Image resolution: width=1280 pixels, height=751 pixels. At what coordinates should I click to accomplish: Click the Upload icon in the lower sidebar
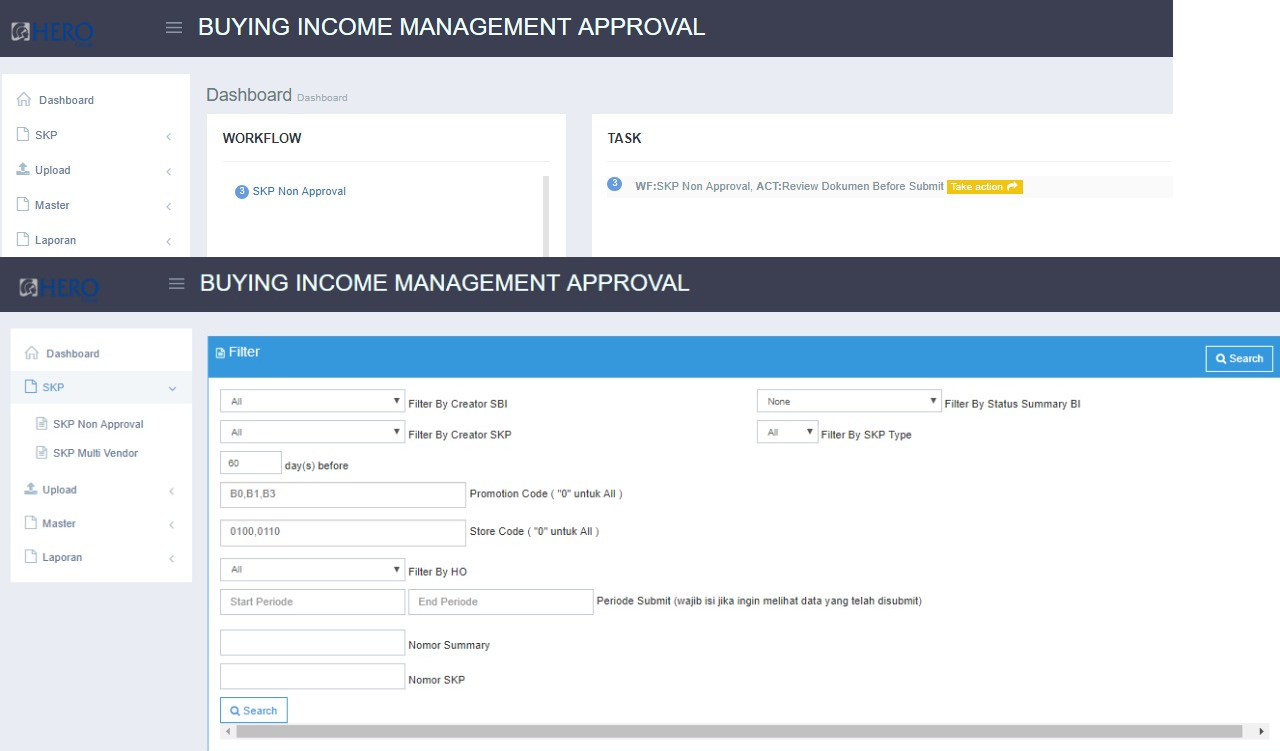point(31,489)
